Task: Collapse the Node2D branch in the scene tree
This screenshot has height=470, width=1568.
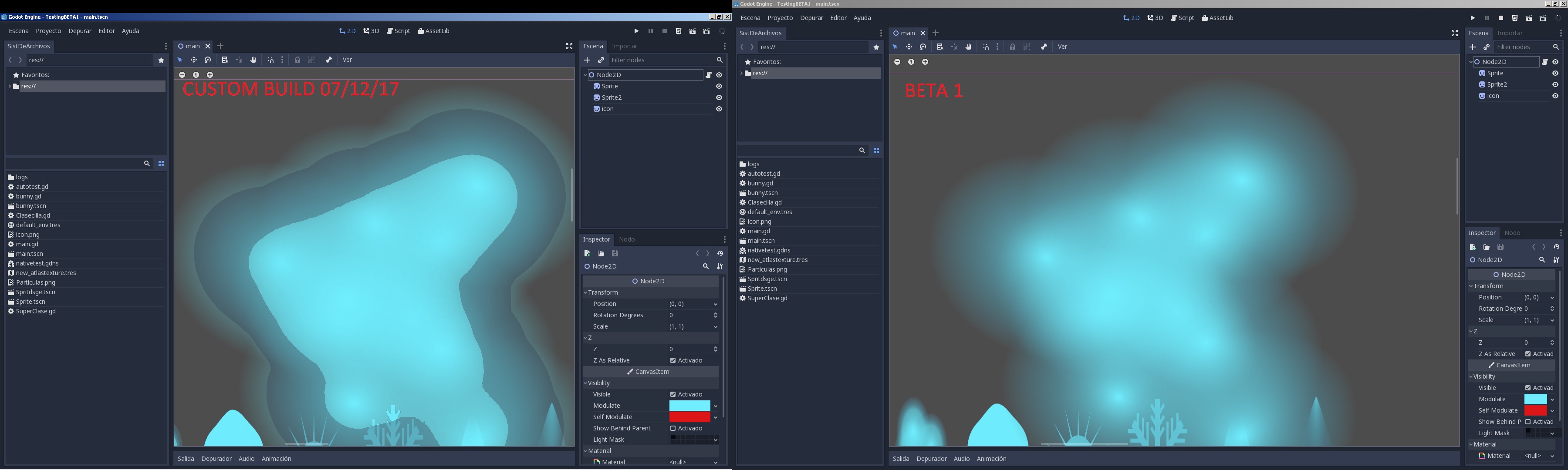Action: click(x=585, y=75)
